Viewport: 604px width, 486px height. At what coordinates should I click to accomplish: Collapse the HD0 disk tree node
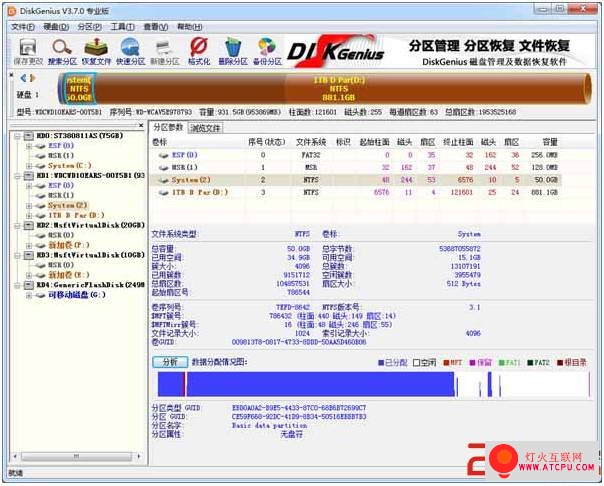(x=17, y=136)
